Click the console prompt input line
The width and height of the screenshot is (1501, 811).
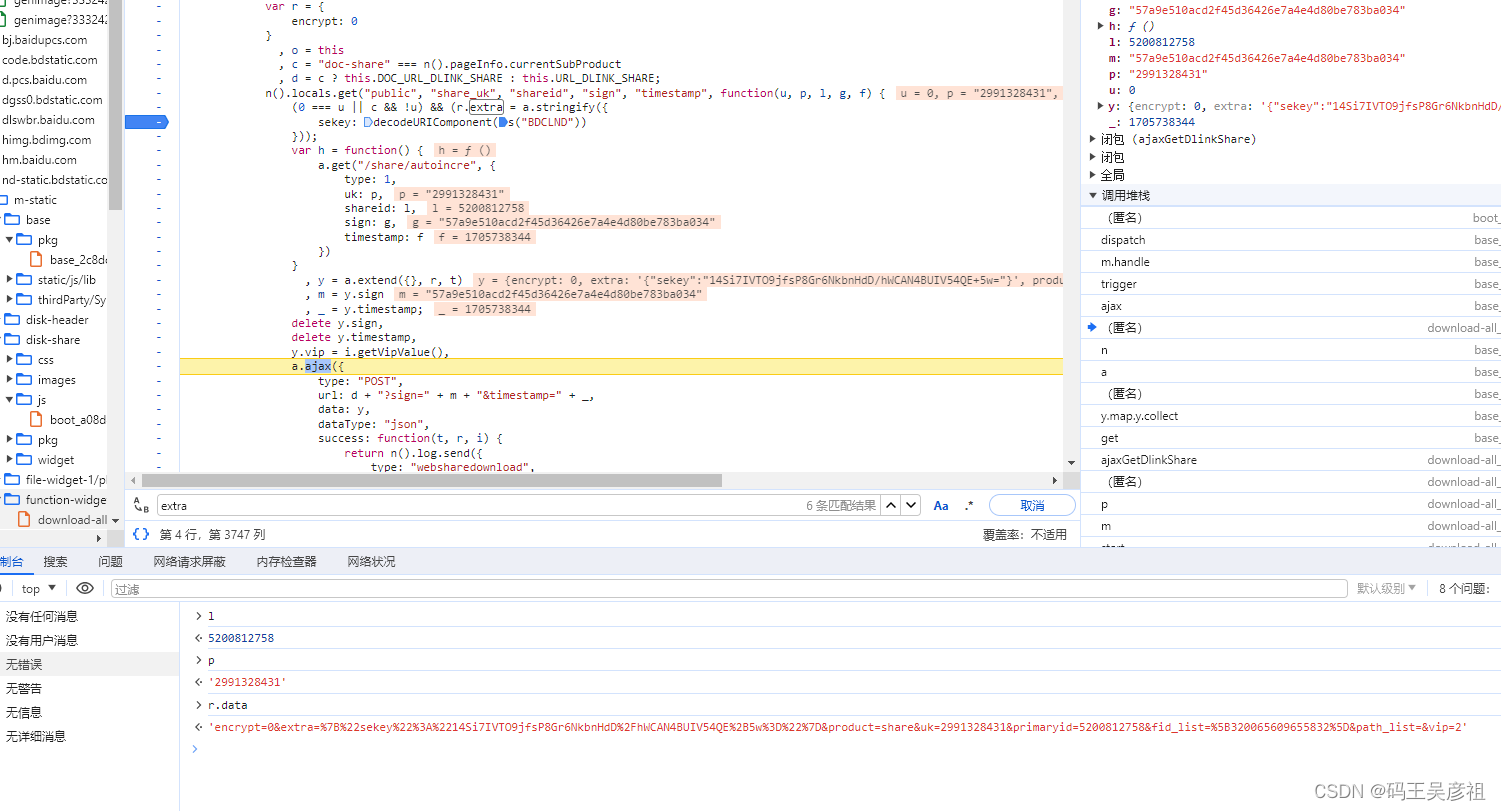[x=840, y=749]
